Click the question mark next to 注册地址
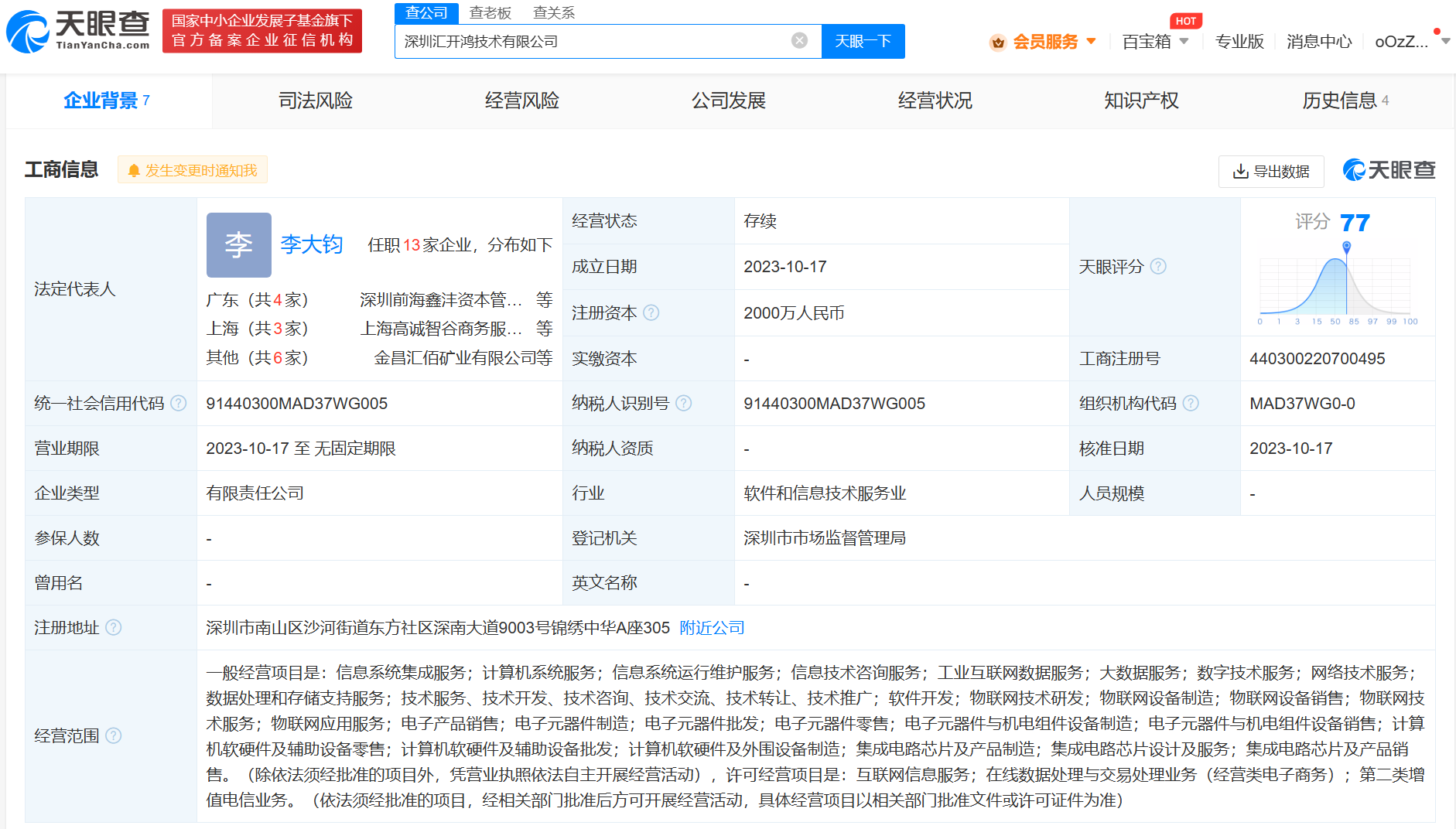 (x=114, y=628)
